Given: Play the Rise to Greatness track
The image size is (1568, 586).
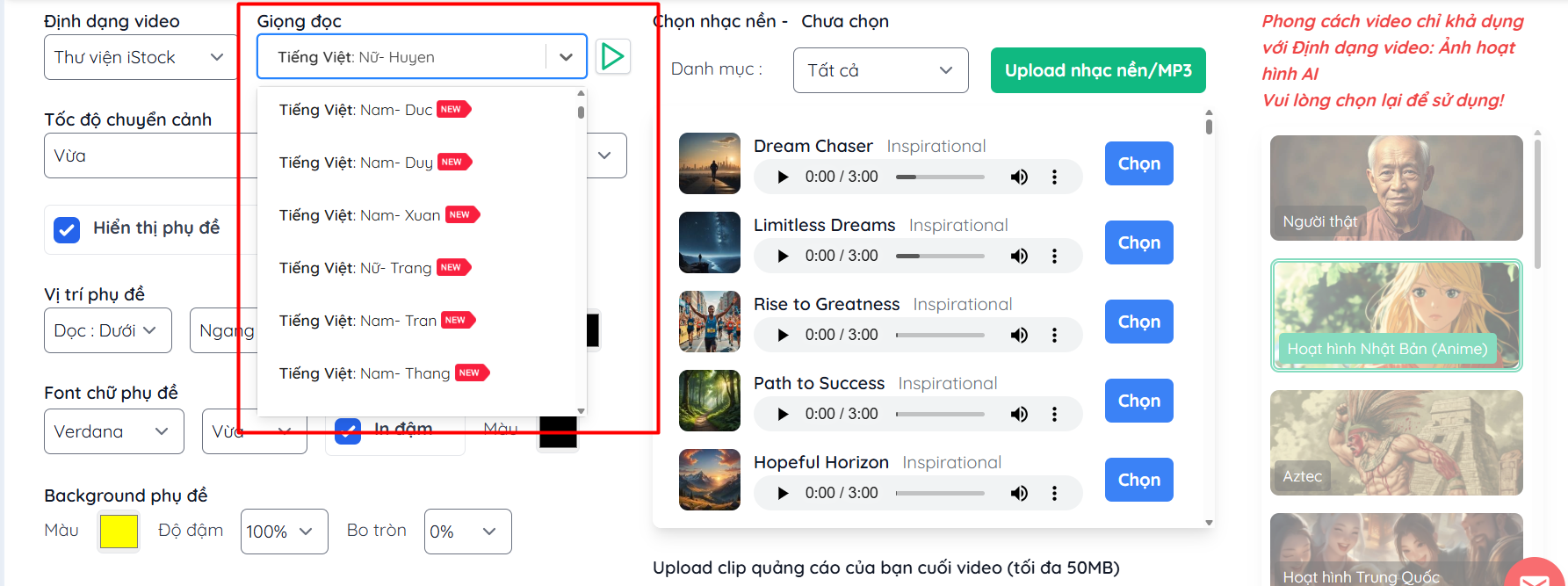Looking at the screenshot, I should [783, 335].
